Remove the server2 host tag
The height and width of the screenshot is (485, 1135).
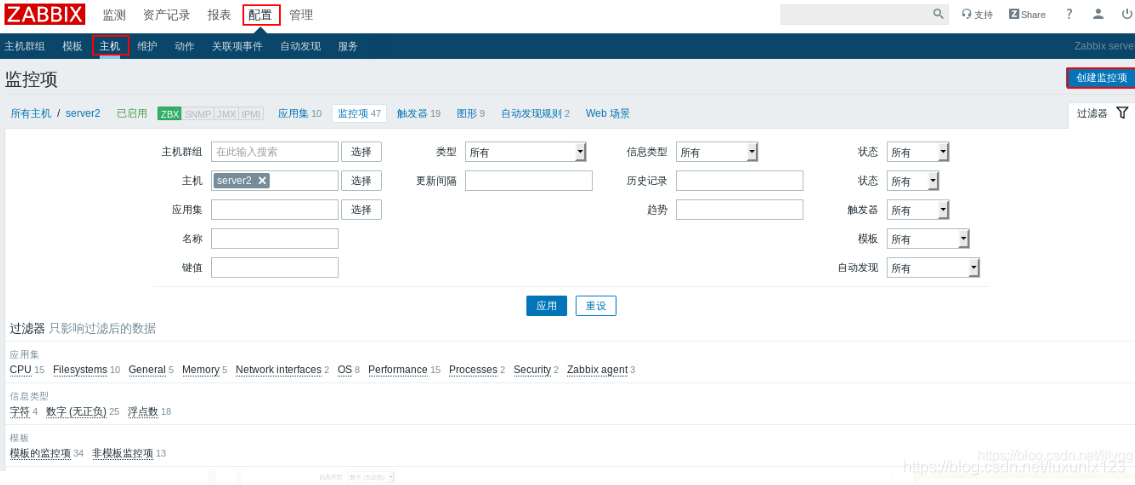[262, 180]
